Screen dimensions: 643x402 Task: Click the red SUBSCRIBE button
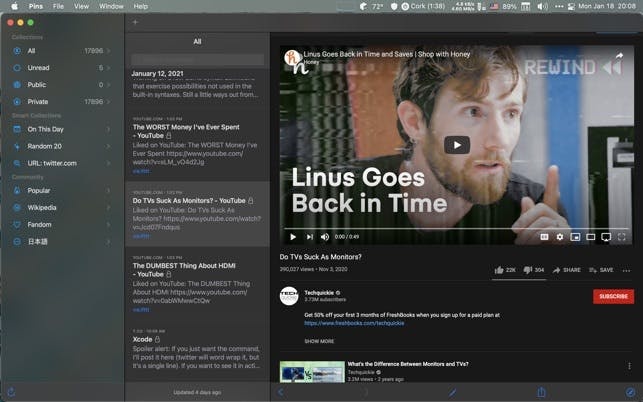pyautogui.click(x=612, y=296)
